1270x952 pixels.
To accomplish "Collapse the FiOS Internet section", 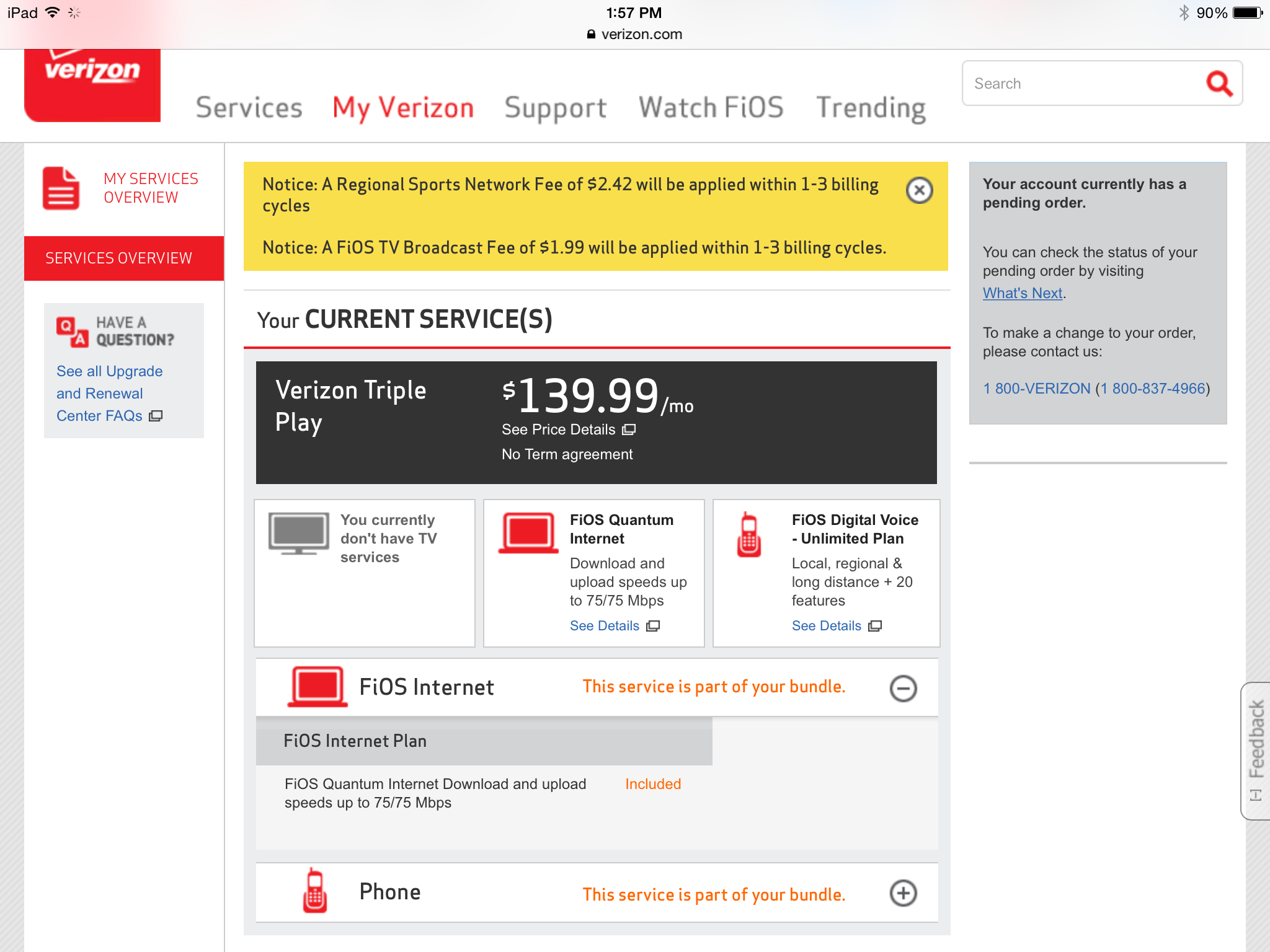I will pyautogui.click(x=903, y=688).
